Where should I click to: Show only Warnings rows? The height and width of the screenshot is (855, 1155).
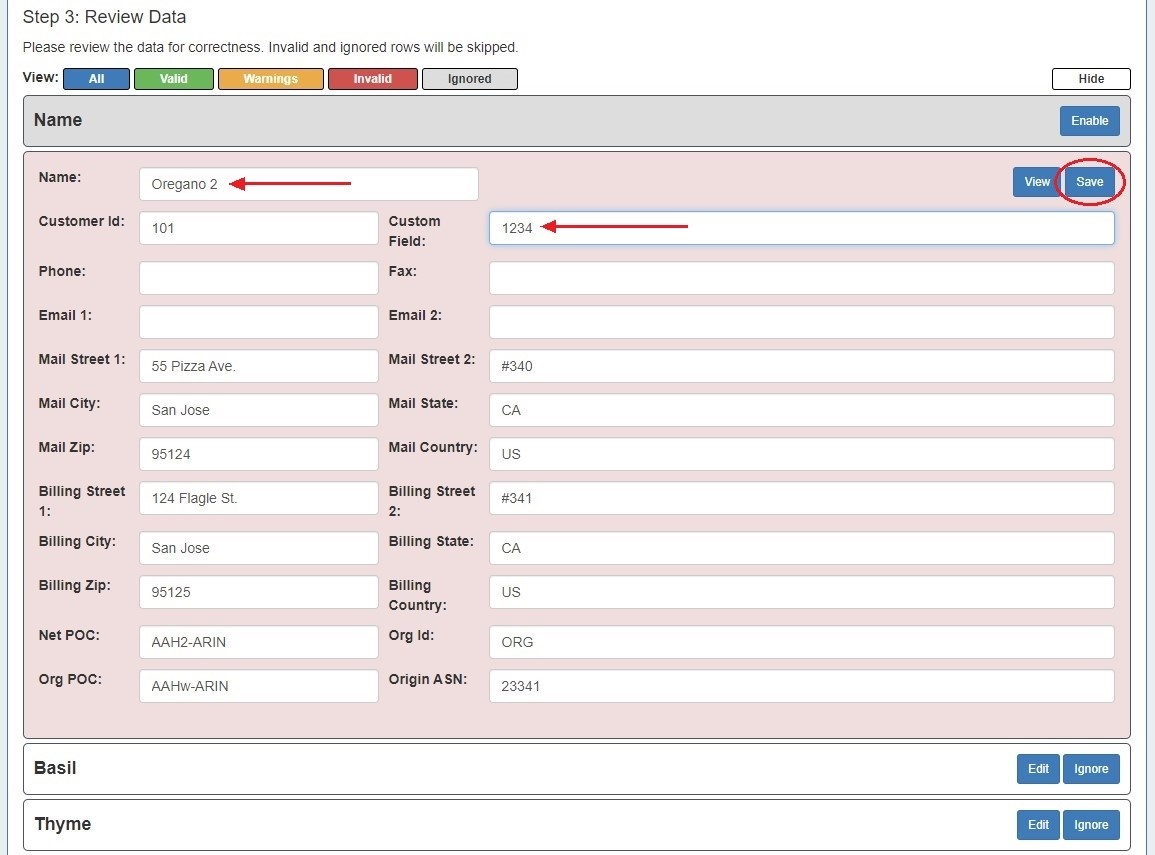(270, 79)
